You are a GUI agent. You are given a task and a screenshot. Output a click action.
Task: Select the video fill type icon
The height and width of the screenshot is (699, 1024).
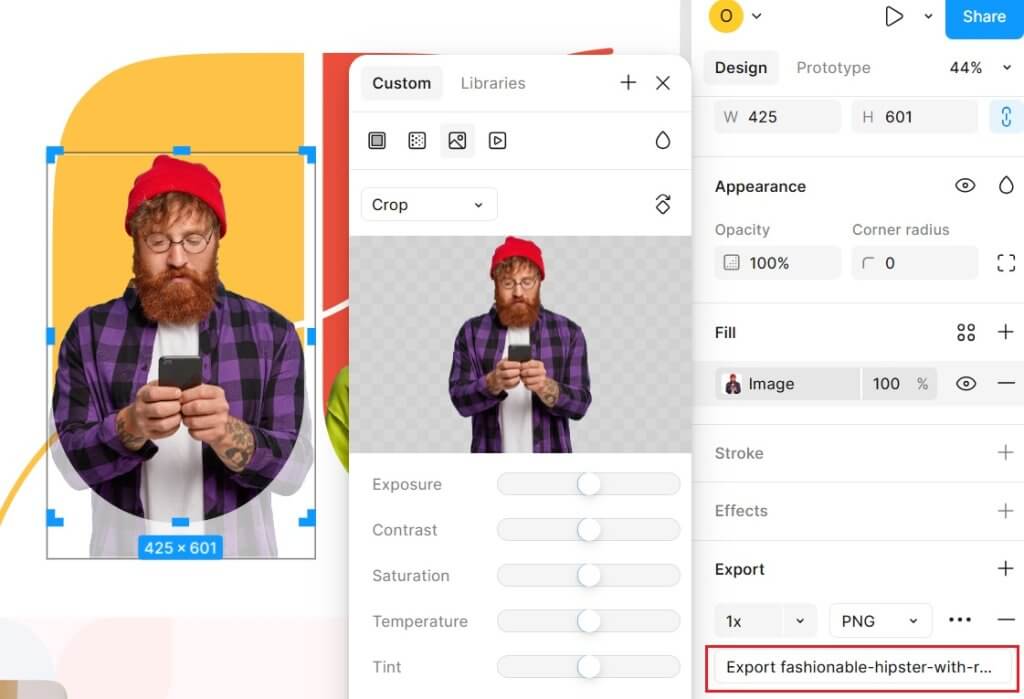(497, 141)
